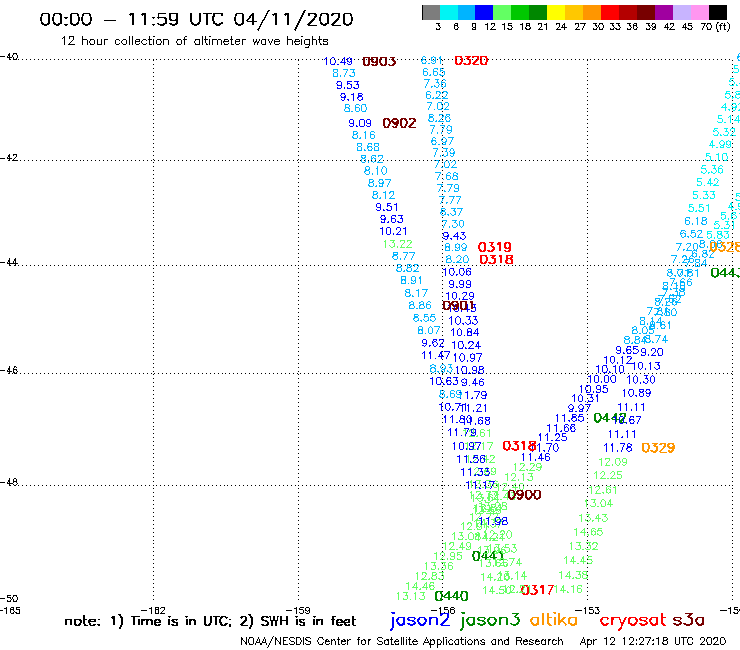The width and height of the screenshot is (740, 650).
Task: Click the wave height value '10.84'
Action: [x=465, y=332]
